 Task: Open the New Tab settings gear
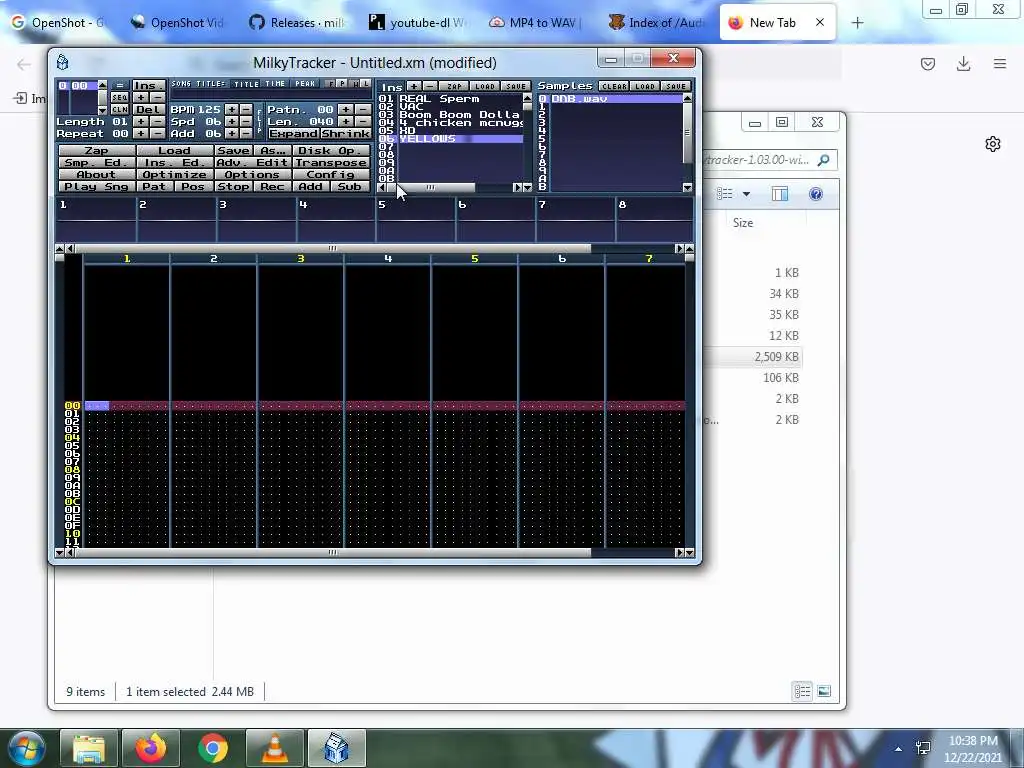point(993,144)
